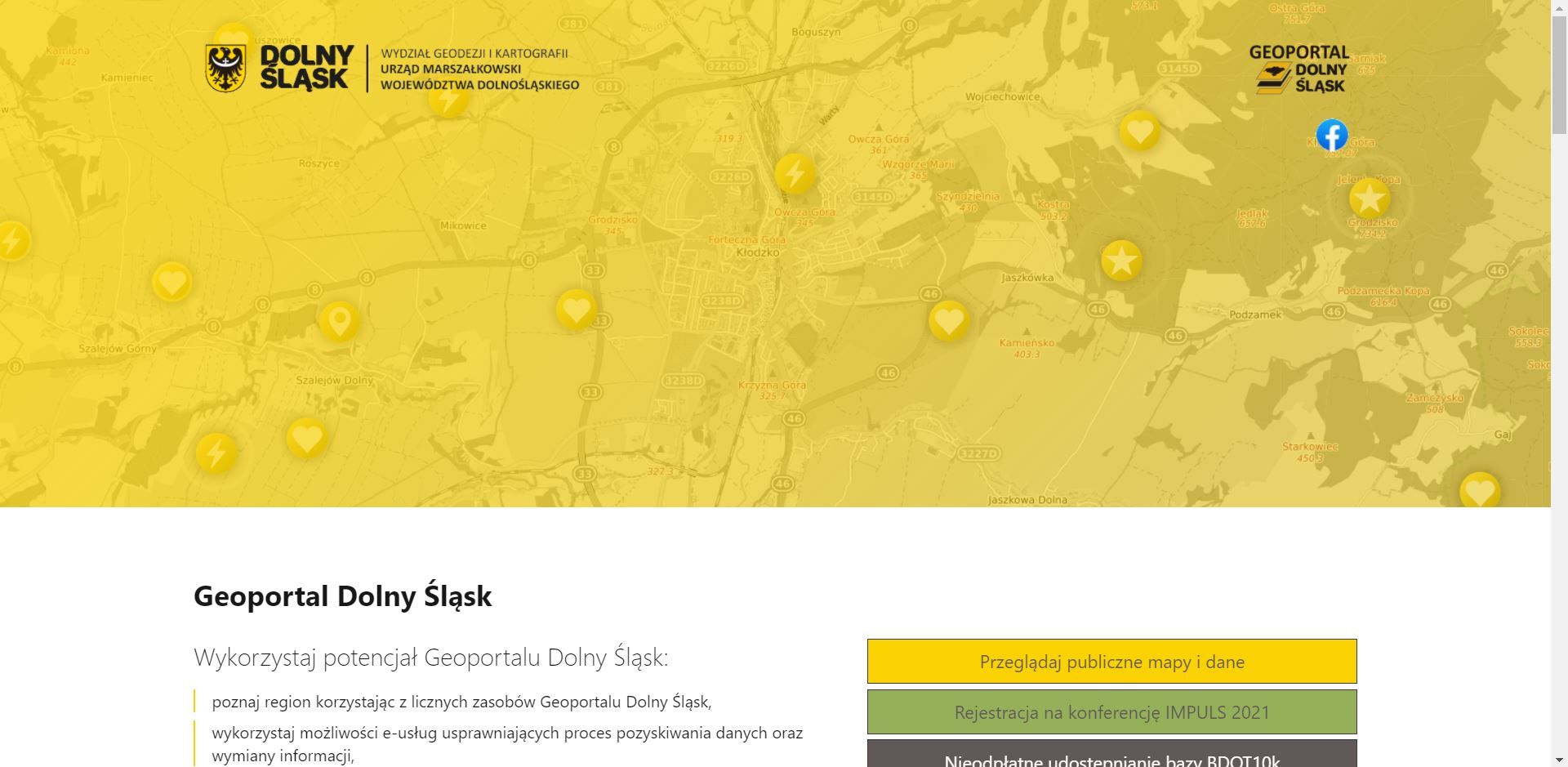
Task: Open Przeglądaj publiczne mapy i dane
Action: [x=1111, y=662]
